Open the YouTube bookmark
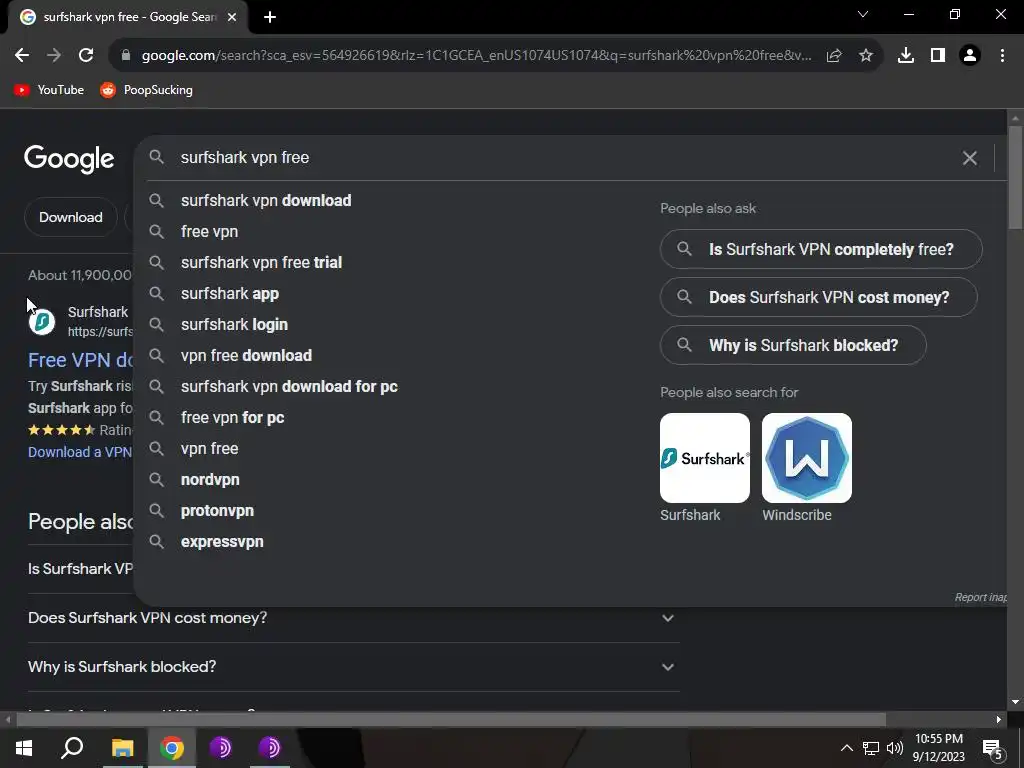This screenshot has height=768, width=1024. point(49,90)
